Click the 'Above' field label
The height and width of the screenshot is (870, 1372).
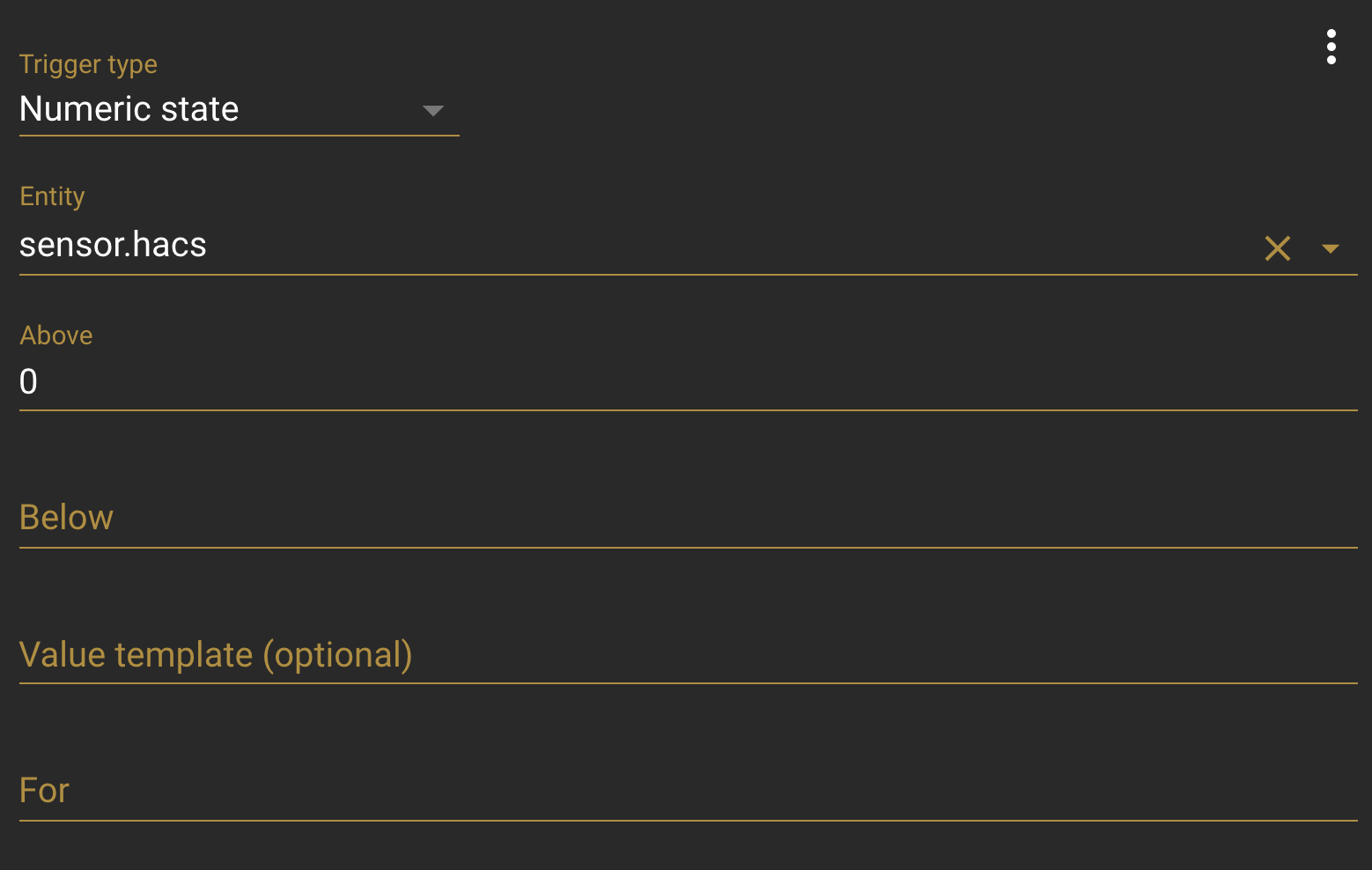point(55,335)
